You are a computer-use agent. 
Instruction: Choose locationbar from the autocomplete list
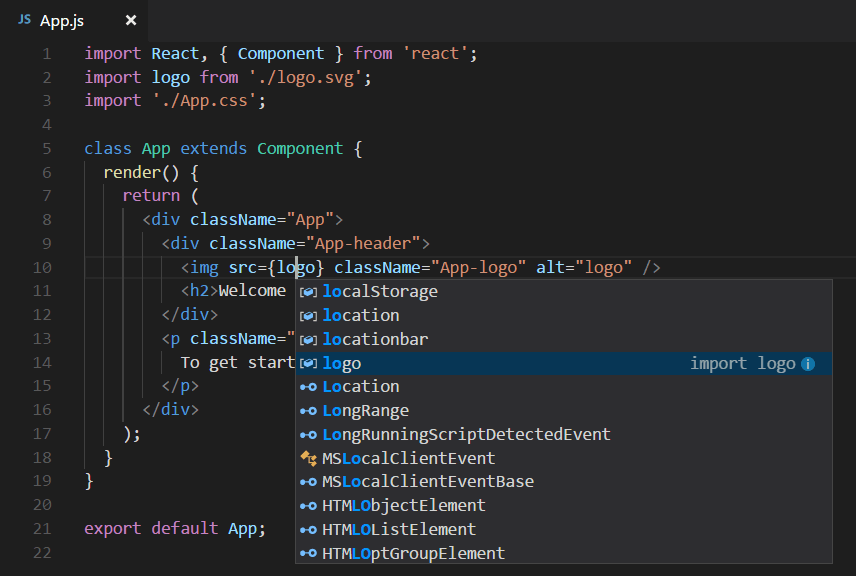375,339
